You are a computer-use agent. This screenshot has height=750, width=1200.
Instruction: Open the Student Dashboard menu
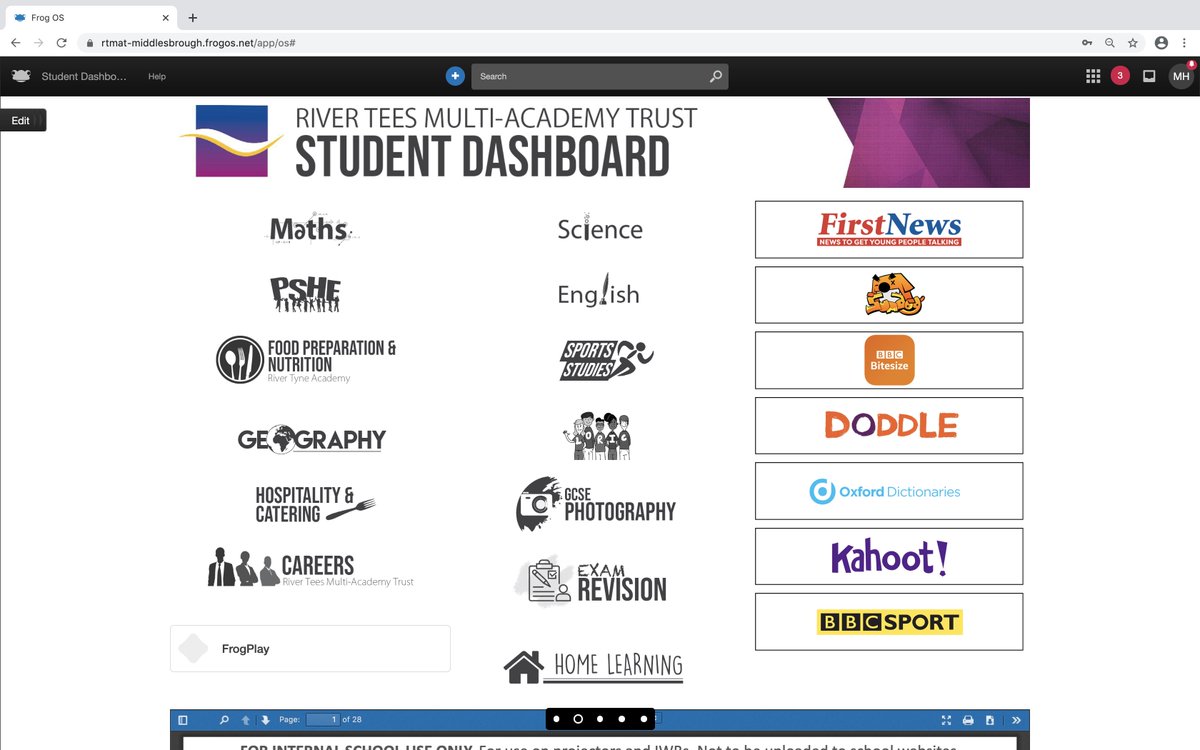pos(84,76)
